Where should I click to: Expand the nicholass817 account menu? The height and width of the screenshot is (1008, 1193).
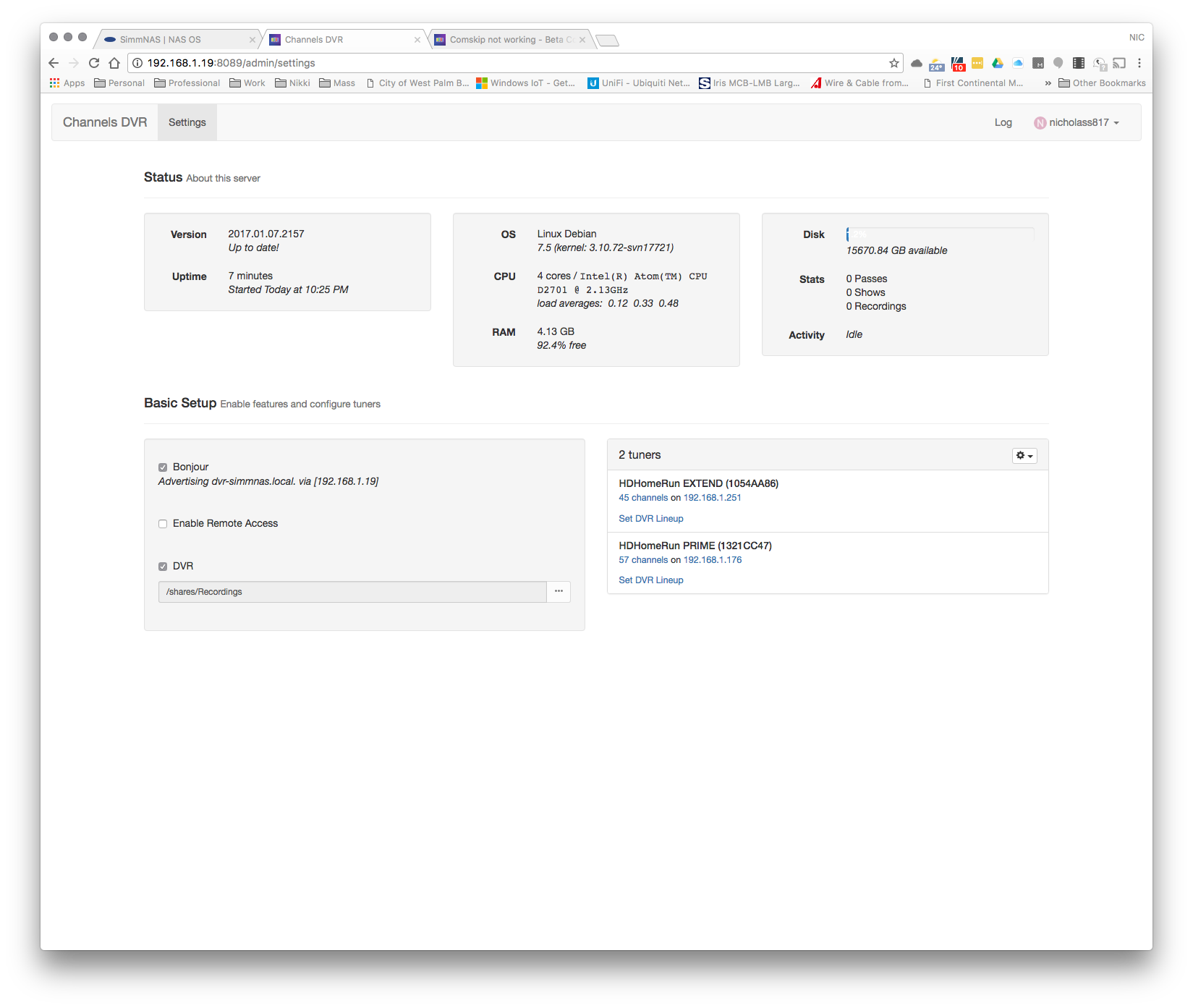1077,123
